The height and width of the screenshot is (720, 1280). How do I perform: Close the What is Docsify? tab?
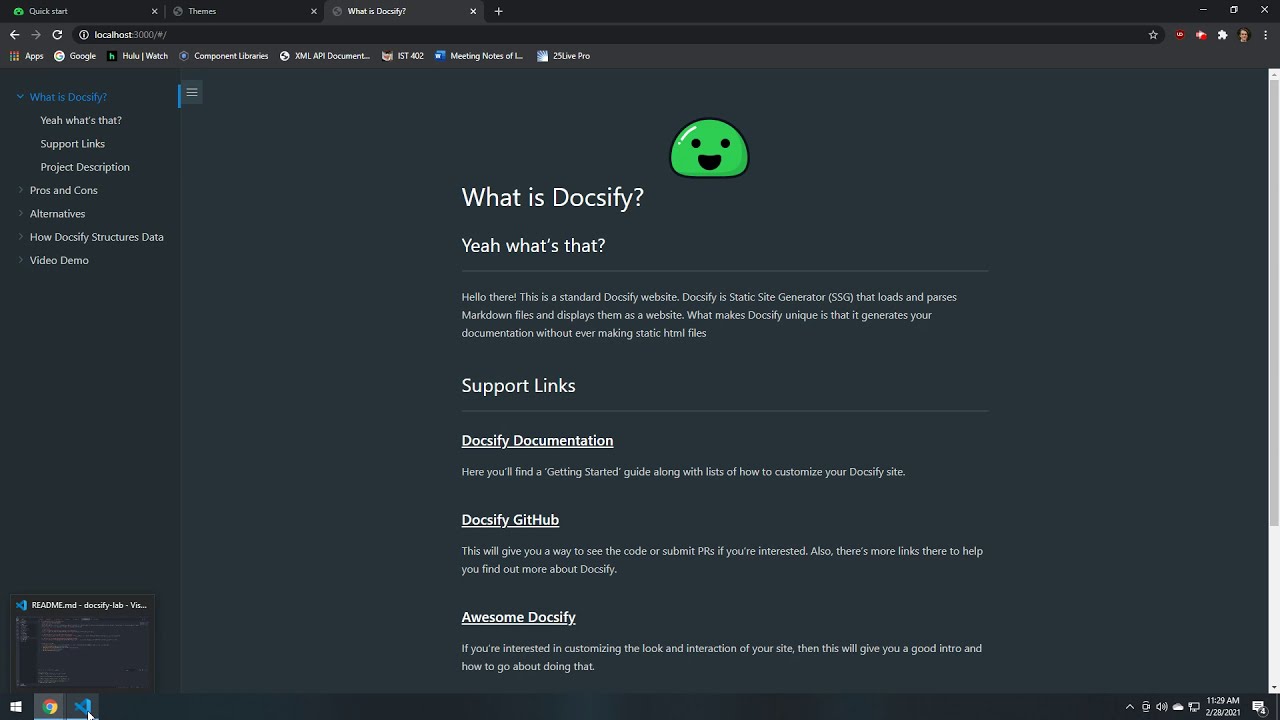[473, 11]
